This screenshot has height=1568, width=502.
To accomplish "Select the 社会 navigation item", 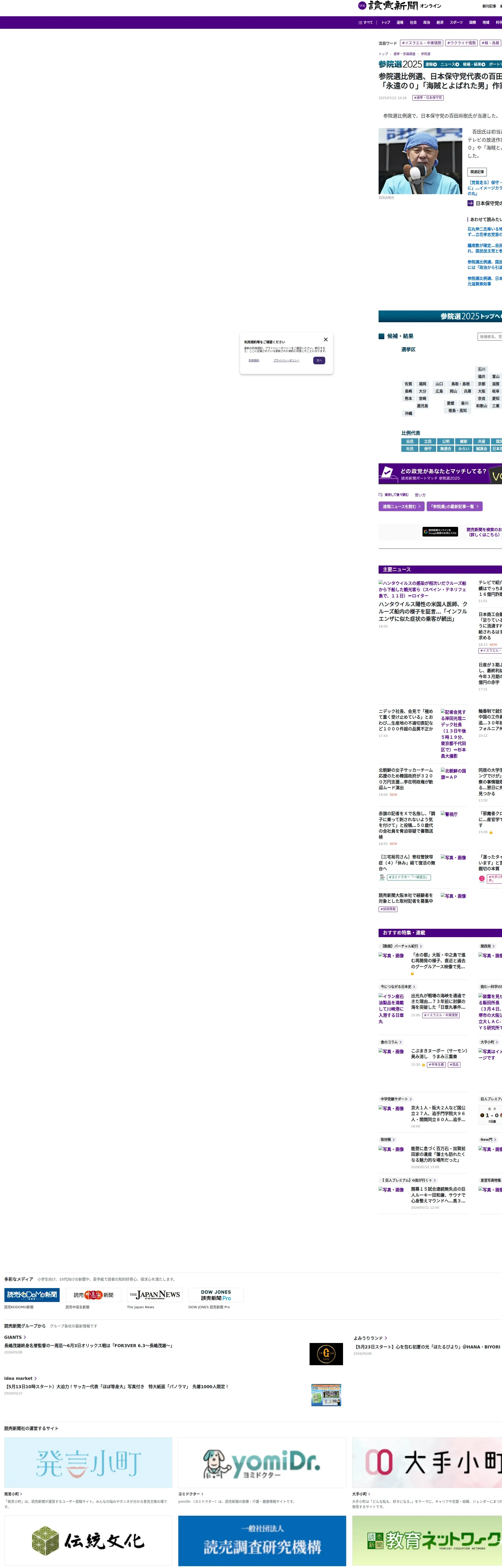I will click(x=413, y=22).
